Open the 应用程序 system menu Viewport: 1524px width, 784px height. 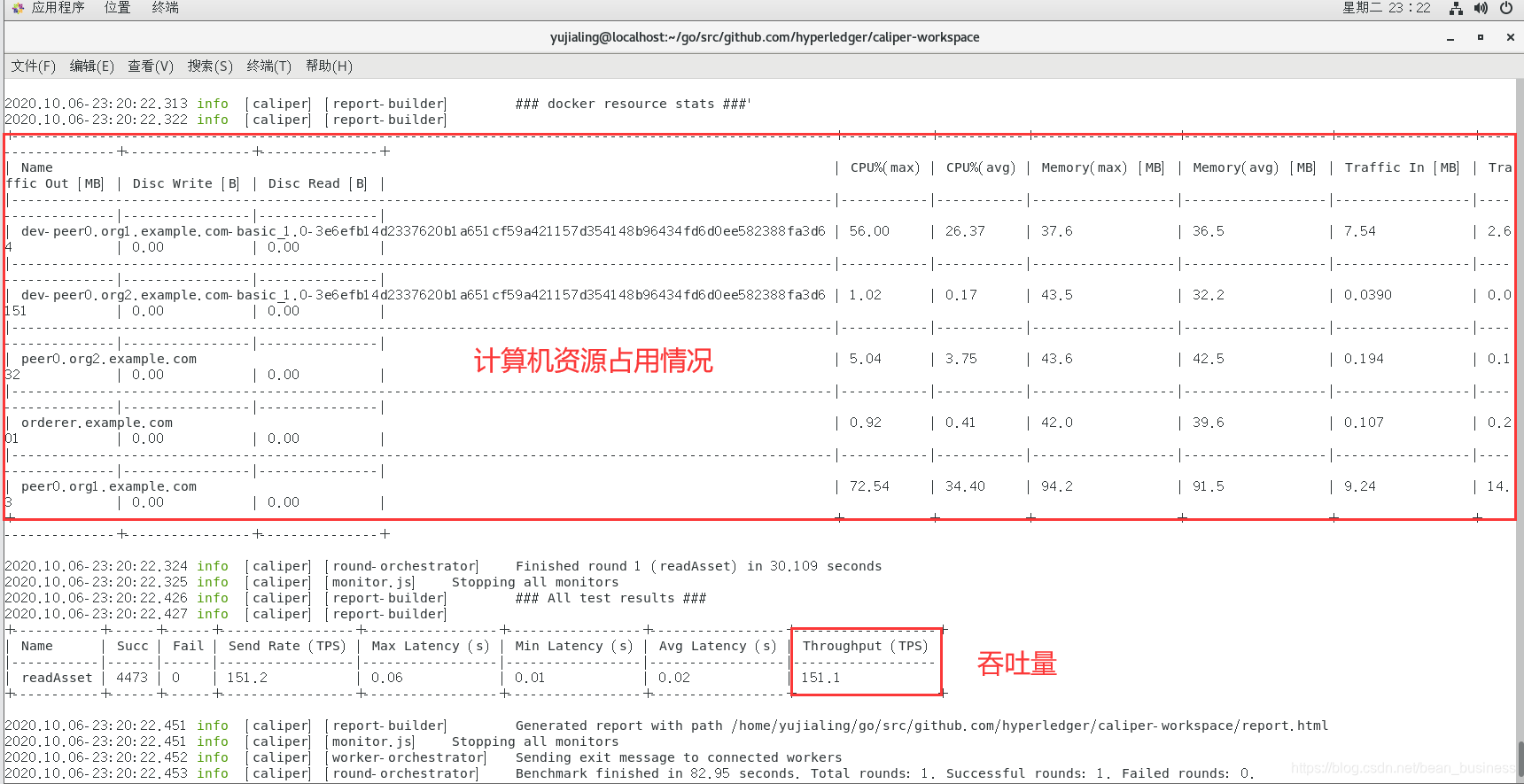click(58, 8)
